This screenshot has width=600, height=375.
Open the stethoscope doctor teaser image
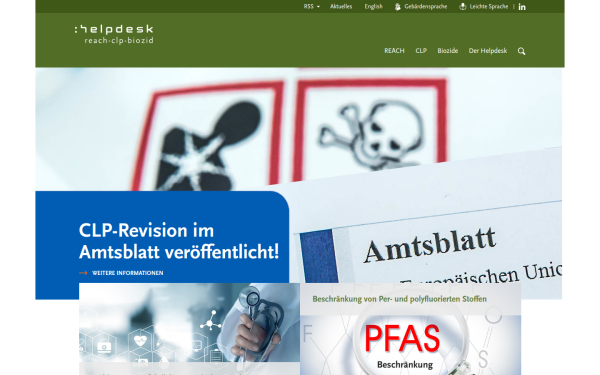click(189, 323)
